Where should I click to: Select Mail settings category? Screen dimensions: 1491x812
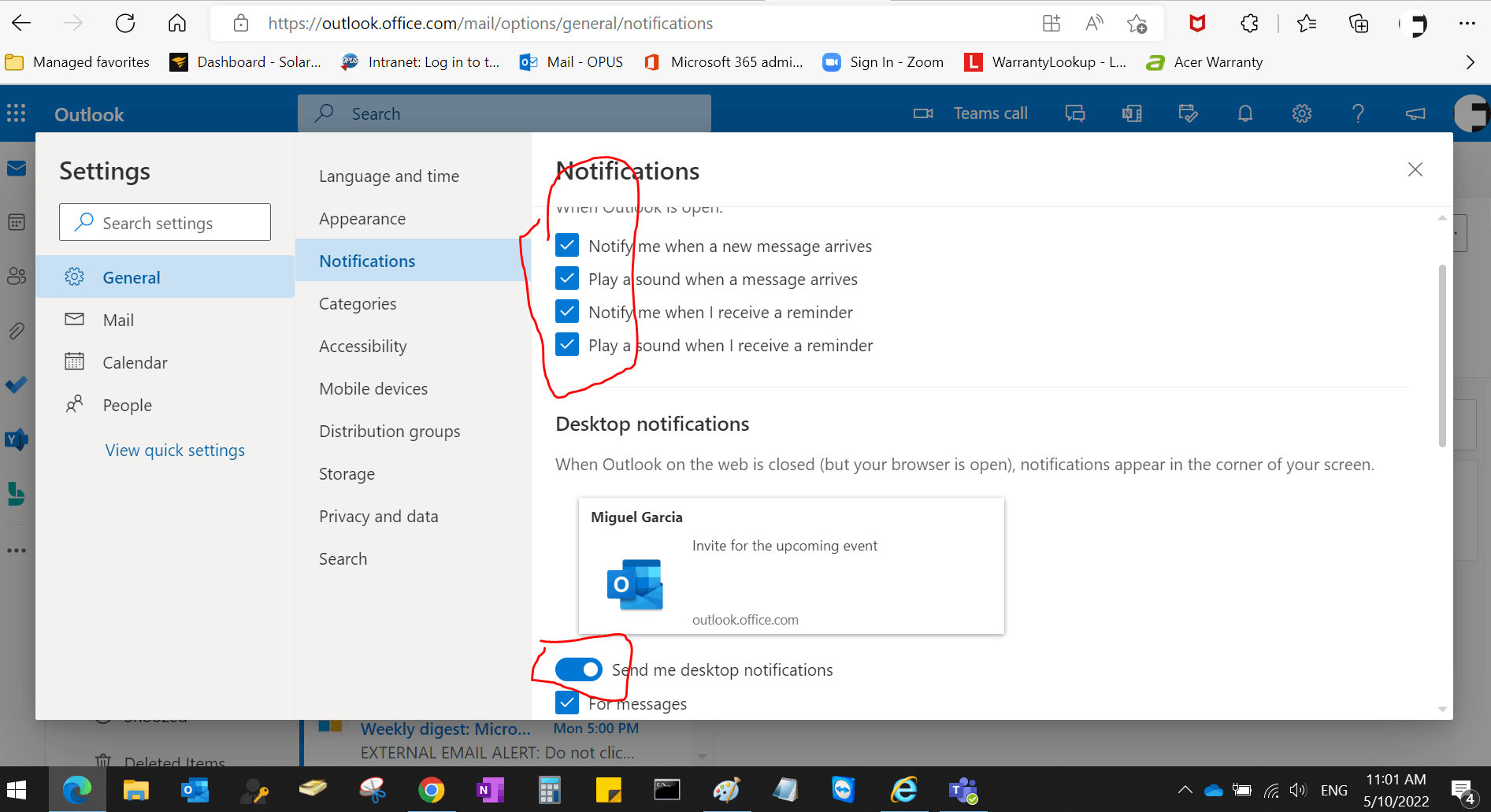tap(165, 320)
